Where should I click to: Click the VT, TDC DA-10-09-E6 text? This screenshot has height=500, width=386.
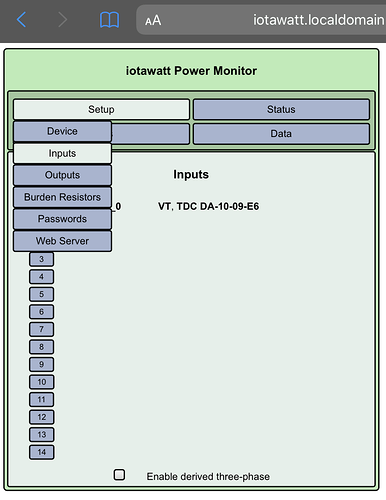(208, 206)
